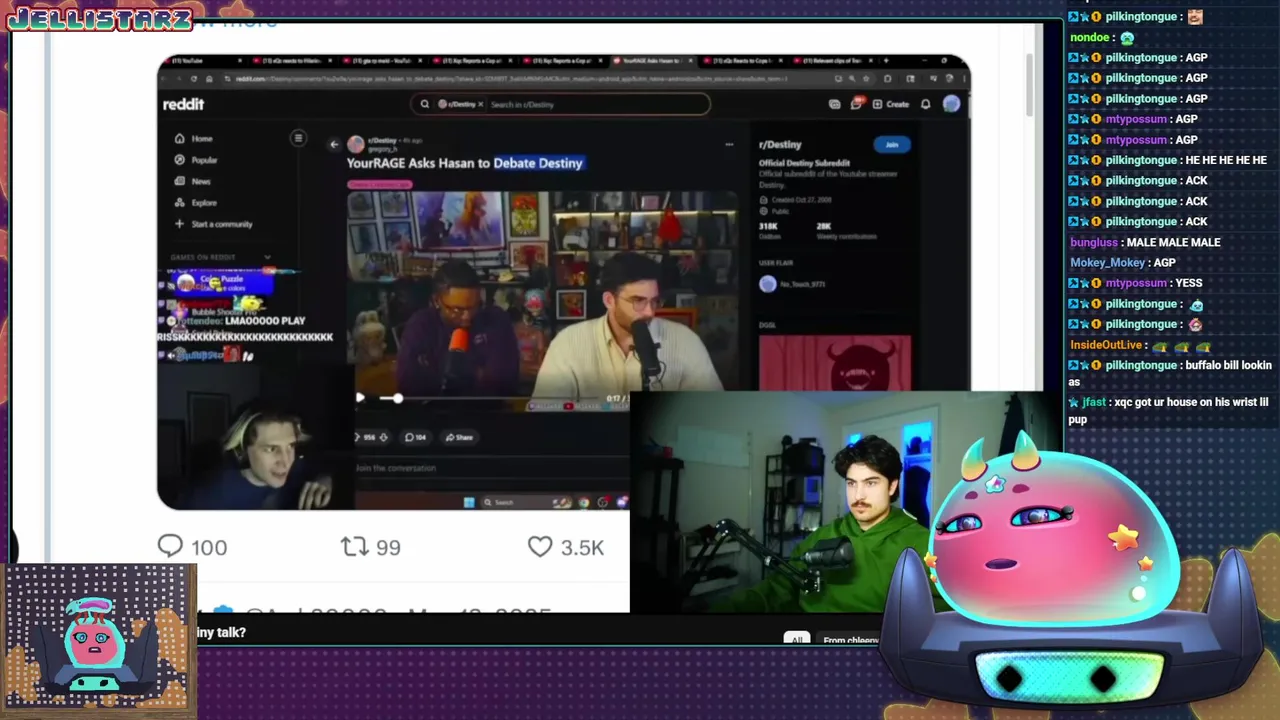Click the reddit Create post button
Screen dimensions: 1280x720
click(891, 104)
